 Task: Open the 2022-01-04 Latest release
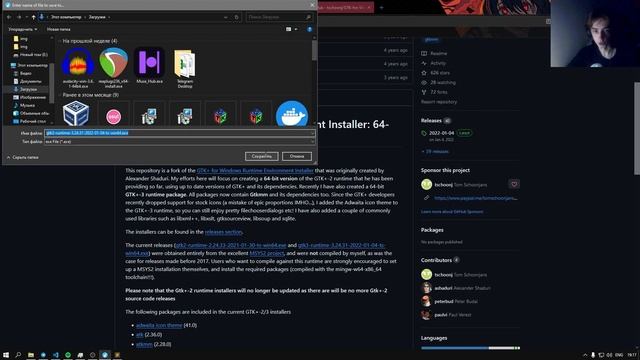click(x=441, y=133)
